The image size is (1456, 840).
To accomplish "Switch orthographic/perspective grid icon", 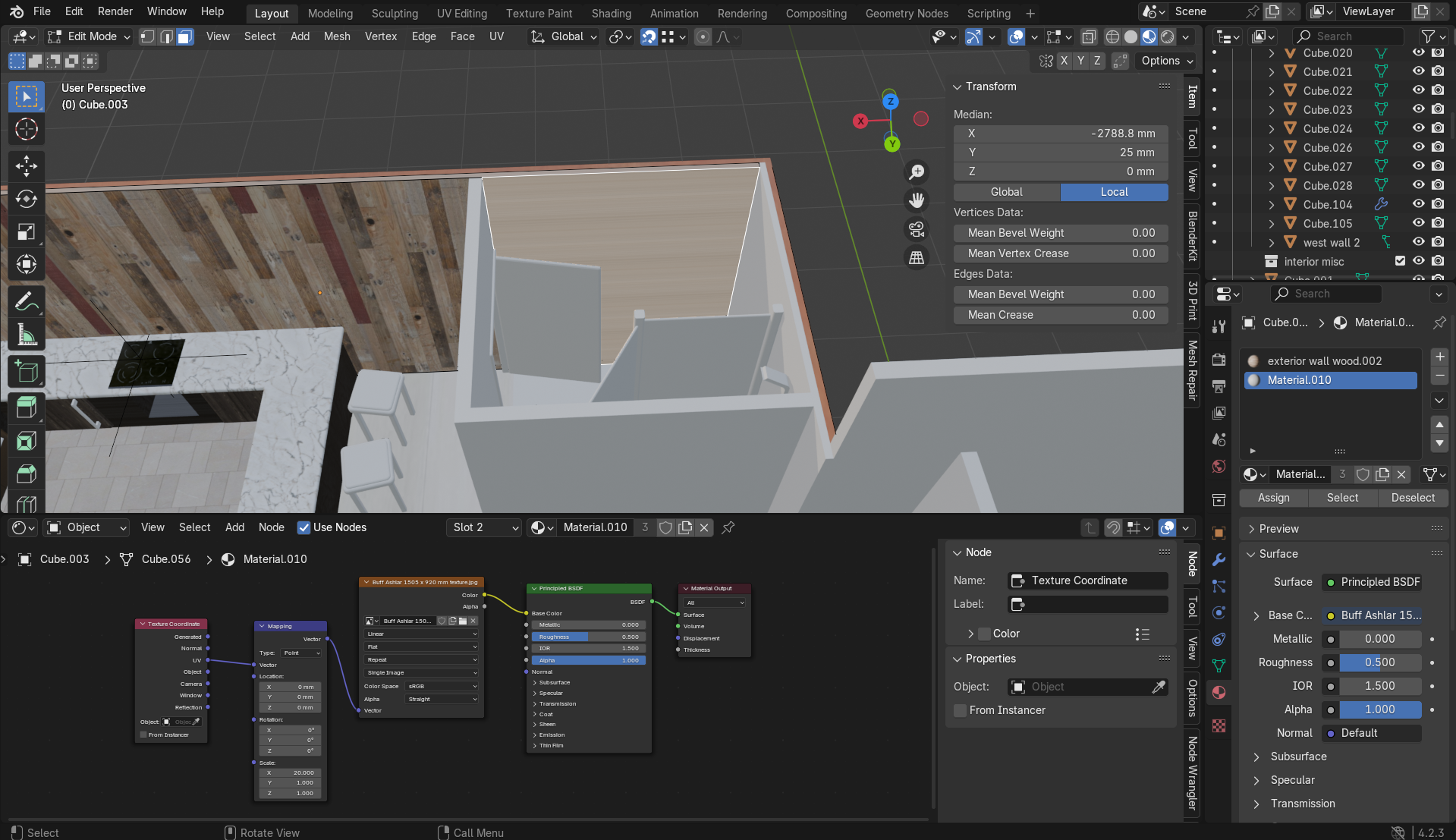I will pyautogui.click(x=917, y=258).
